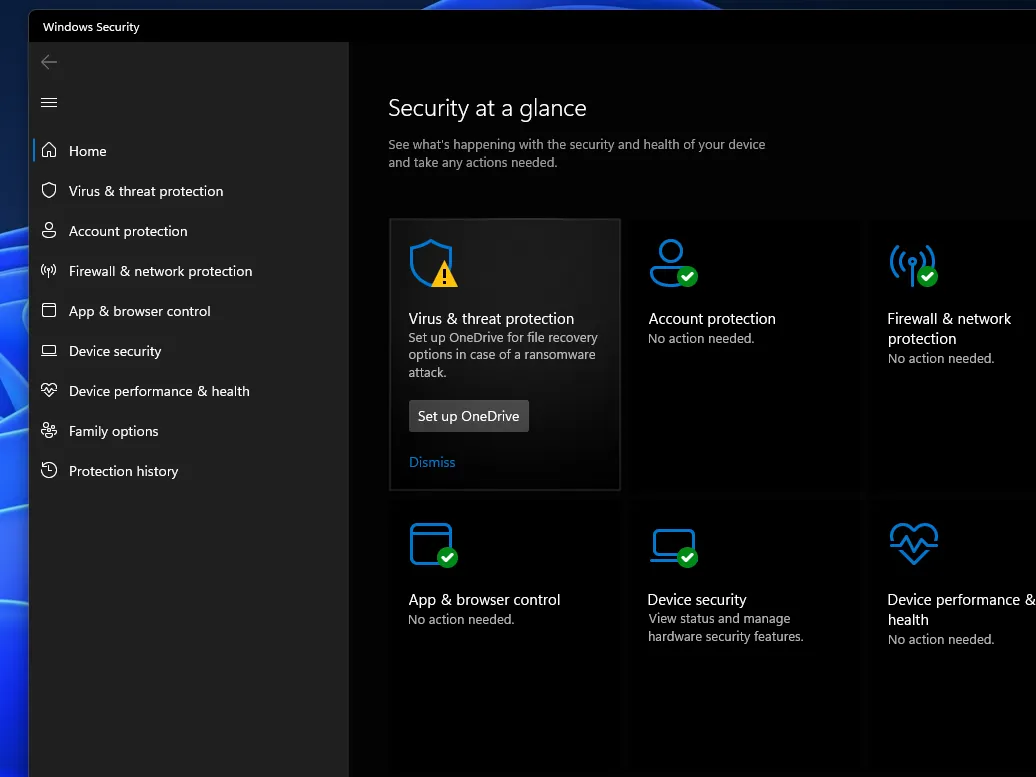Image resolution: width=1036 pixels, height=777 pixels.
Task: Open Device security in sidebar
Action: click(114, 351)
